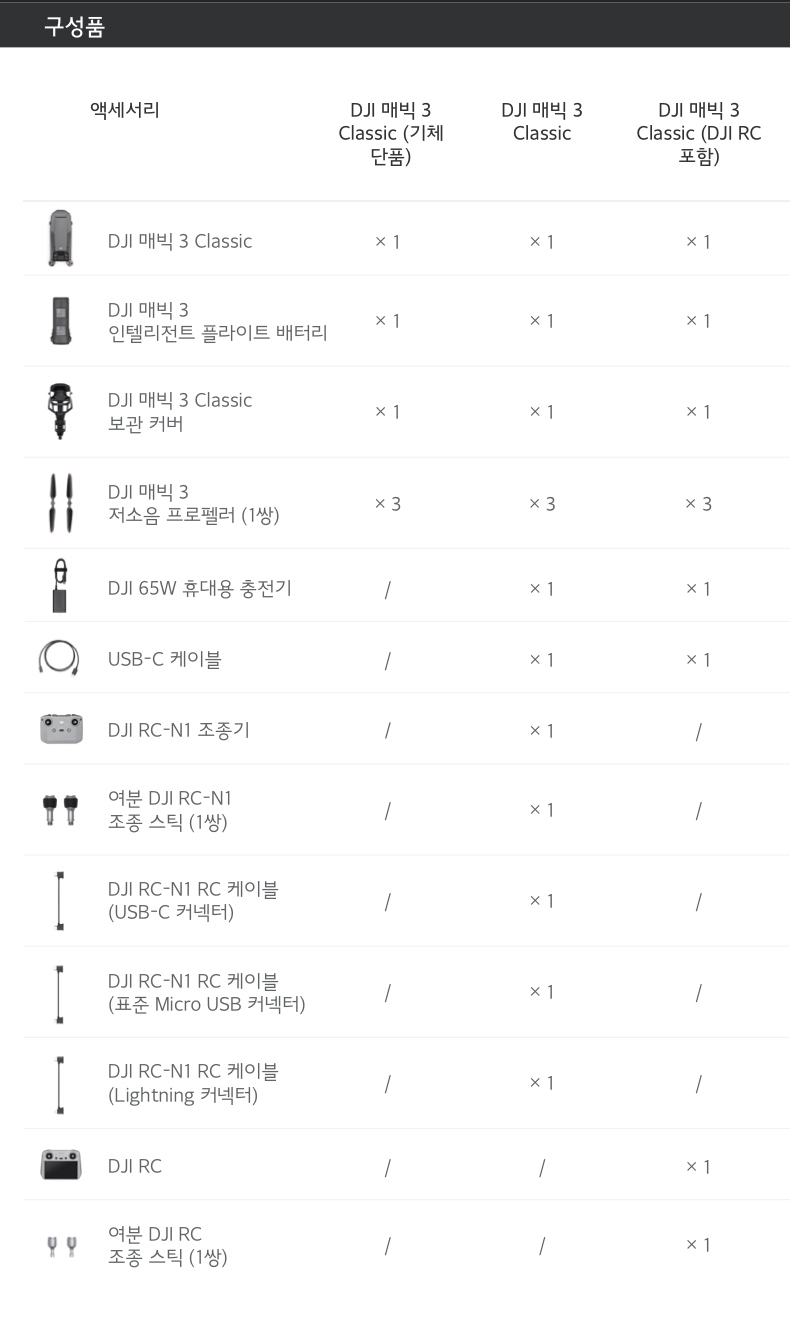The image size is (790, 1330).
Task: Click the DJI RC-N1 controller icon
Action: (61, 730)
